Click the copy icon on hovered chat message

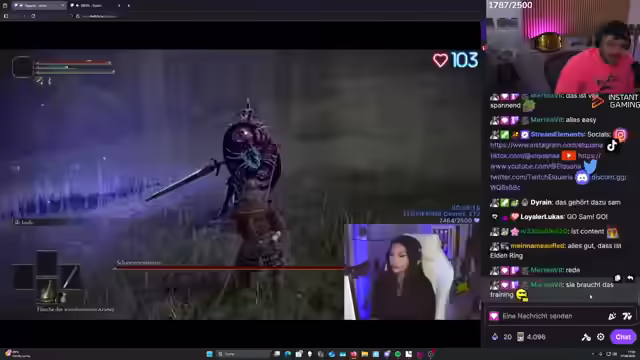618,278
